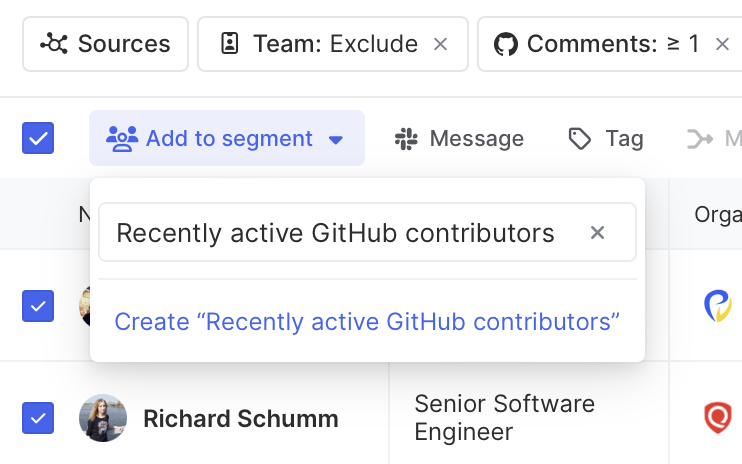Screen dimensions: 742x464
Task: Click the Merge icon in toolbar
Action: pyautogui.click(x=700, y=138)
